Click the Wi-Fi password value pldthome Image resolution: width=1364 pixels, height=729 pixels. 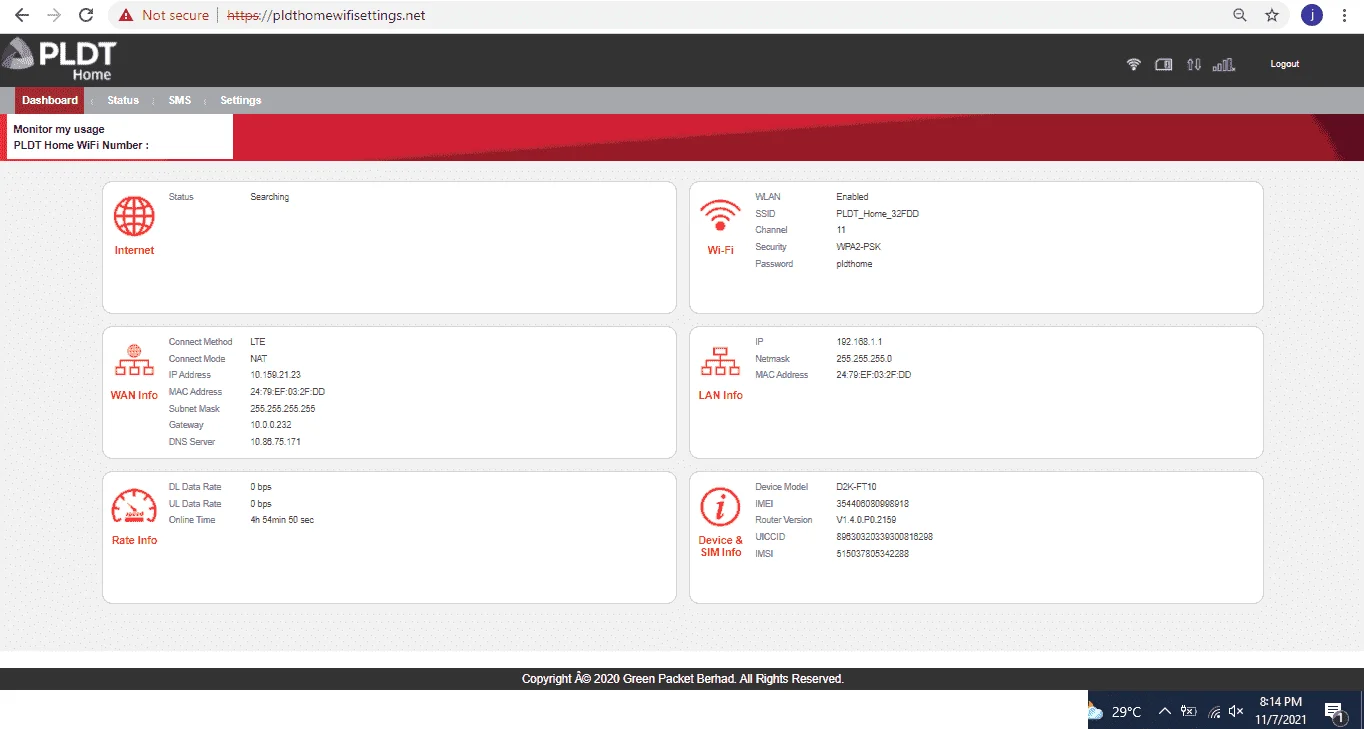(854, 264)
